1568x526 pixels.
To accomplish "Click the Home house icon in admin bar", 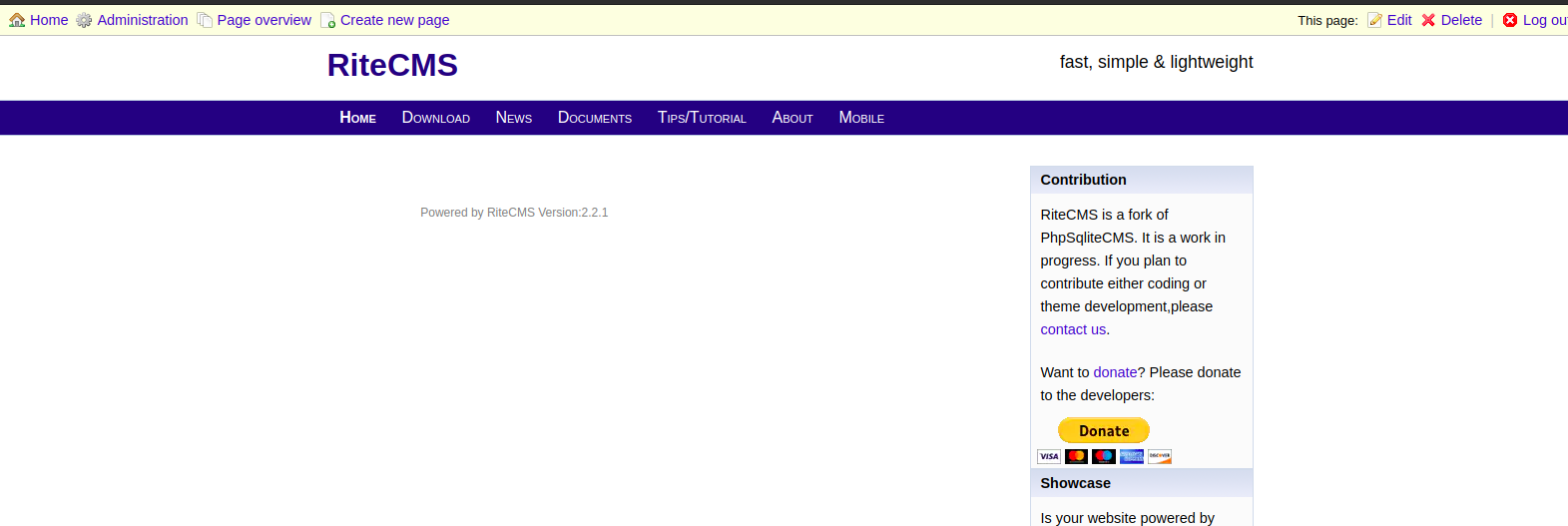I will (x=17, y=20).
